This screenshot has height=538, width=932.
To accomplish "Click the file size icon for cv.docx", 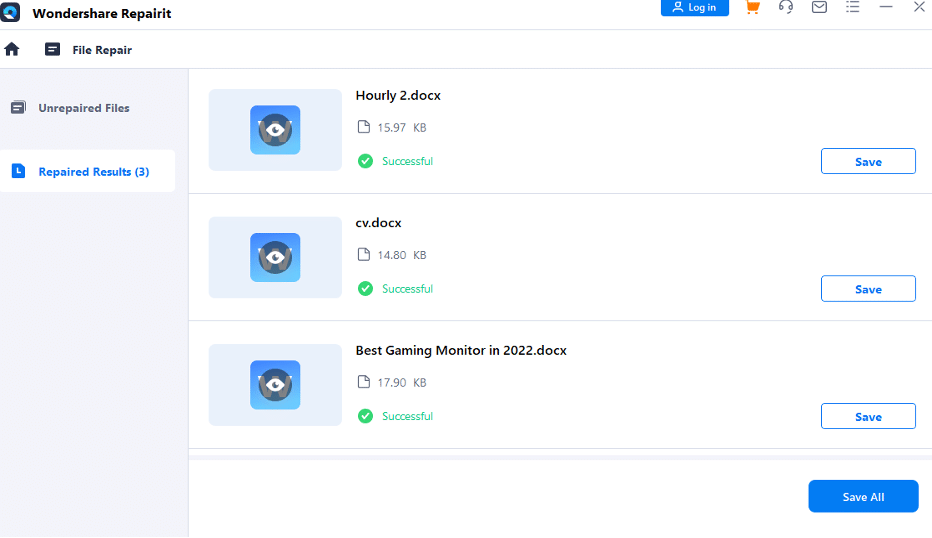I will point(364,254).
